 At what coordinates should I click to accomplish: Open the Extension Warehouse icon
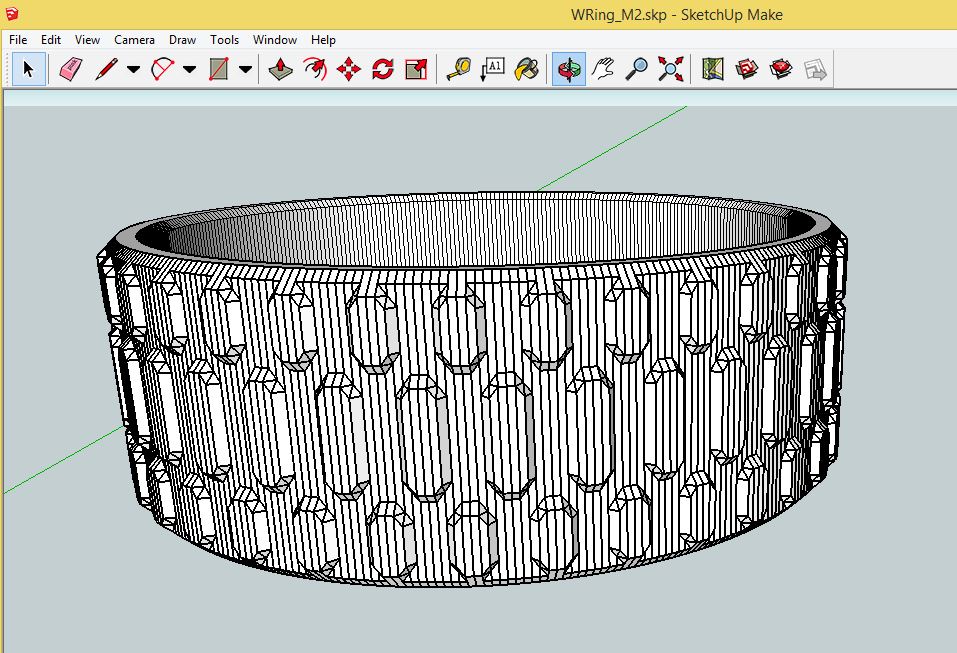(781, 69)
